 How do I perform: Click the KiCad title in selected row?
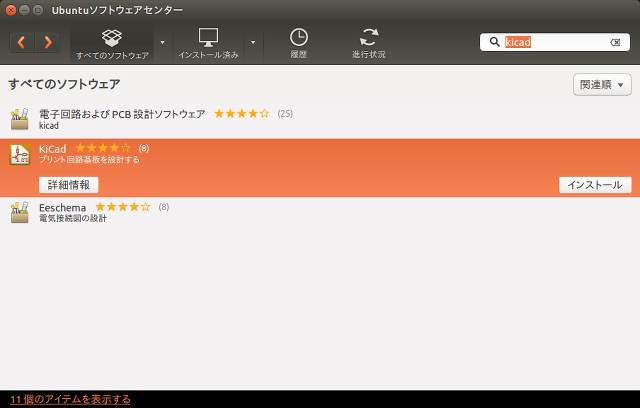(x=52, y=149)
